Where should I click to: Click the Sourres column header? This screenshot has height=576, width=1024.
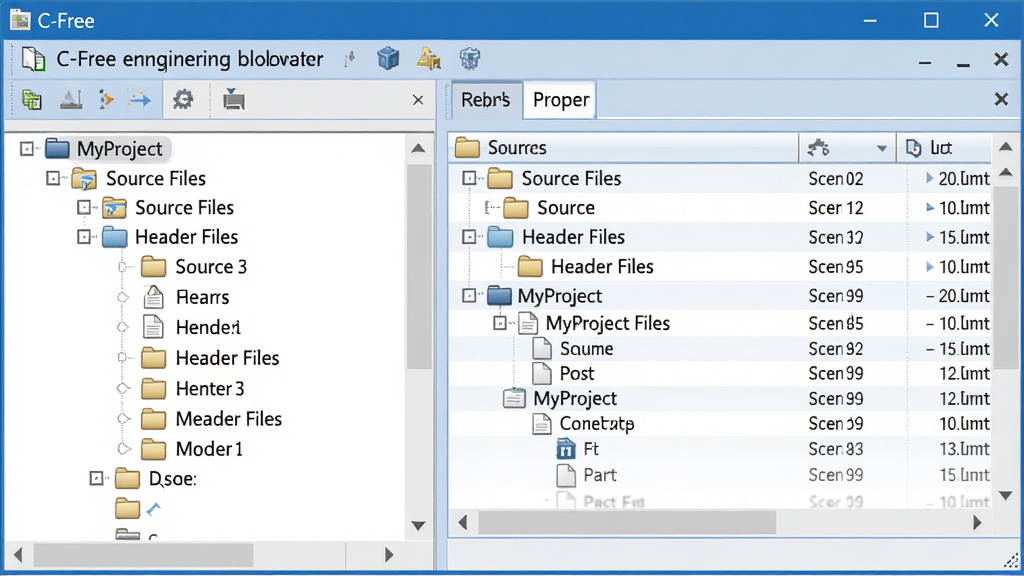(624, 148)
